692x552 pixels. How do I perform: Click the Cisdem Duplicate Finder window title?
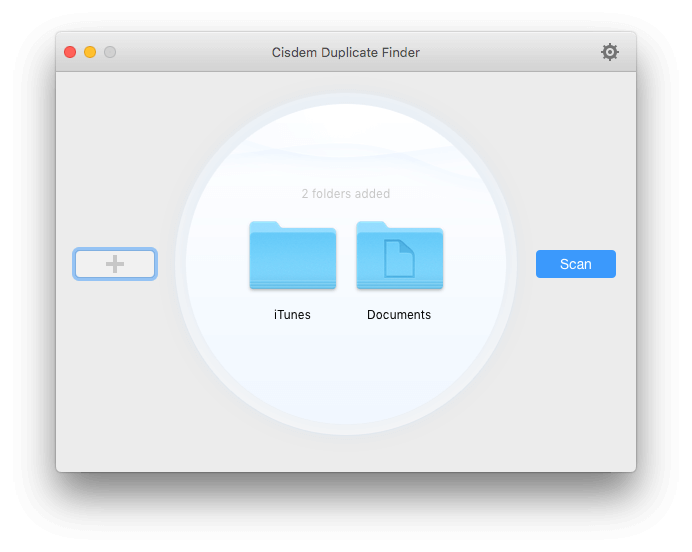[346, 53]
